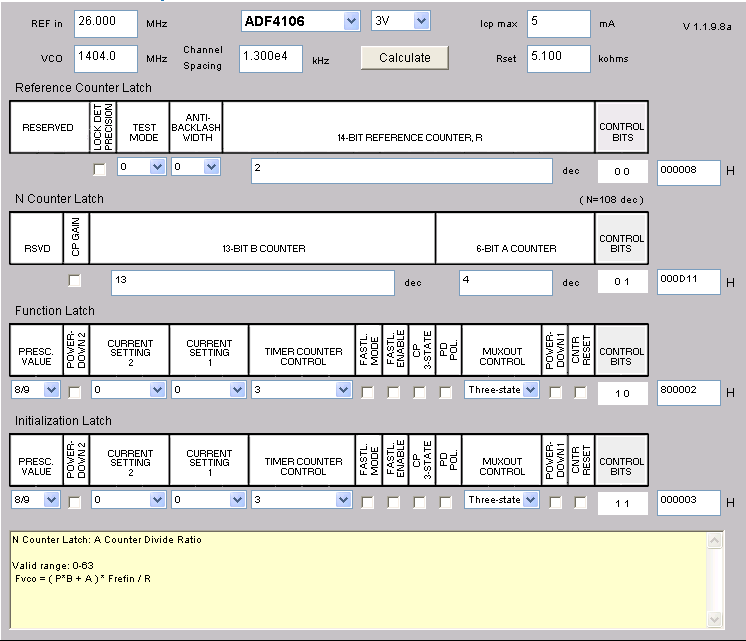Toggle Function Latch Power-Down 2 checkbox

(x=75, y=392)
